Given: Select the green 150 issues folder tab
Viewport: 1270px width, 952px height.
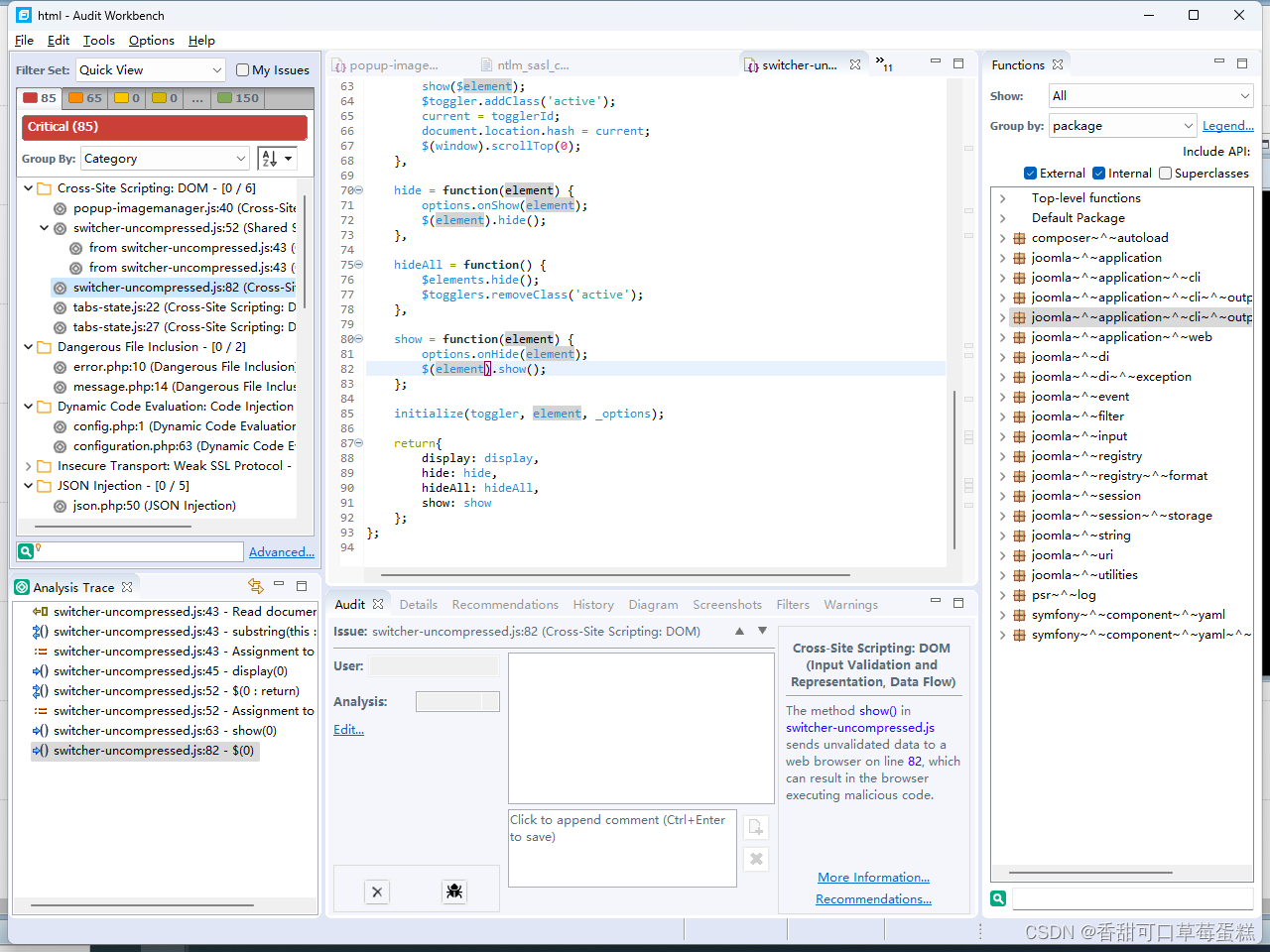Looking at the screenshot, I should coord(238,98).
